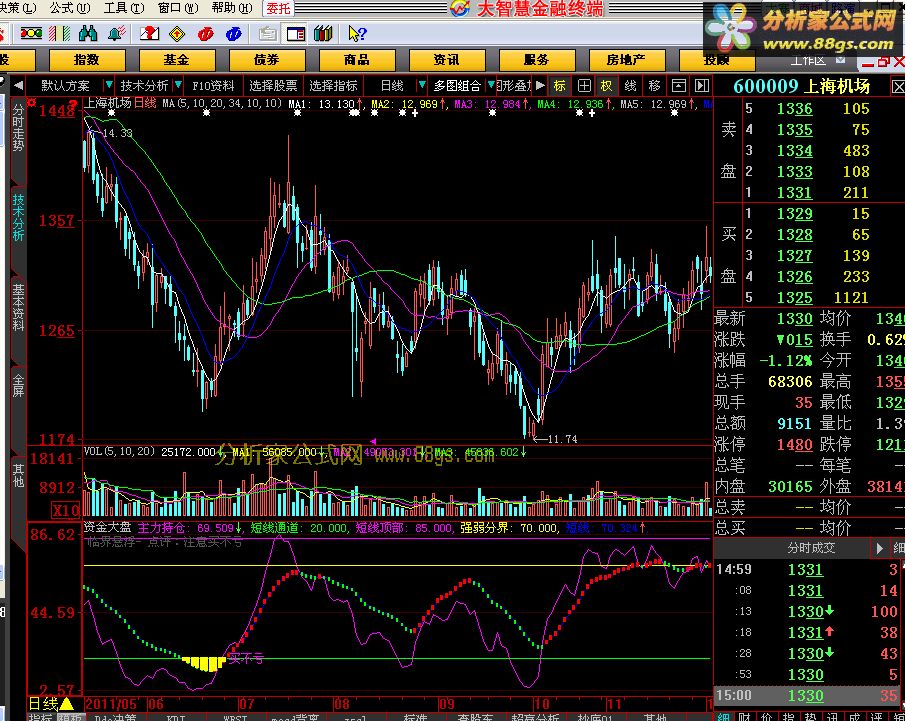Click buy level 1 price 1329
Image resolution: width=905 pixels, height=721 pixels.
[794, 214]
